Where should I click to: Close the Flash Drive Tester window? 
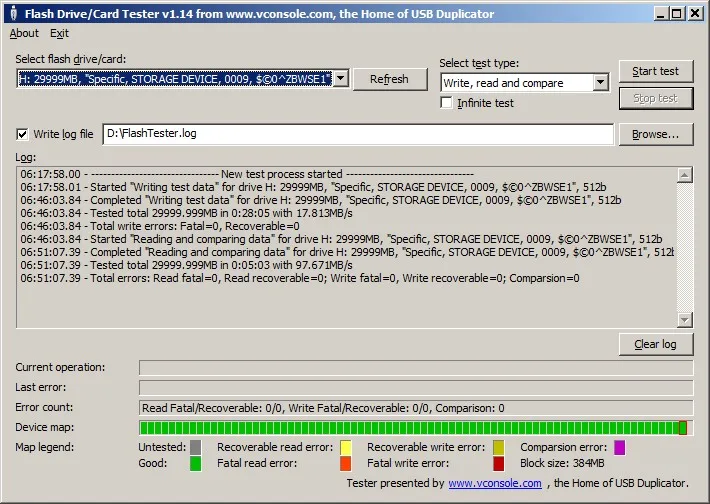point(695,14)
